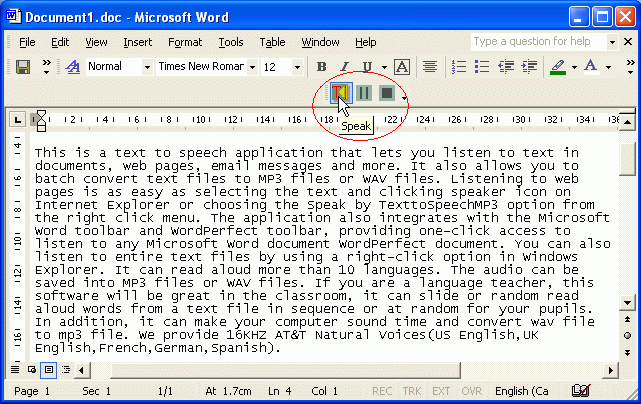Click the Save floppy disk icon
Screen dimensions: 641x404
point(23,67)
